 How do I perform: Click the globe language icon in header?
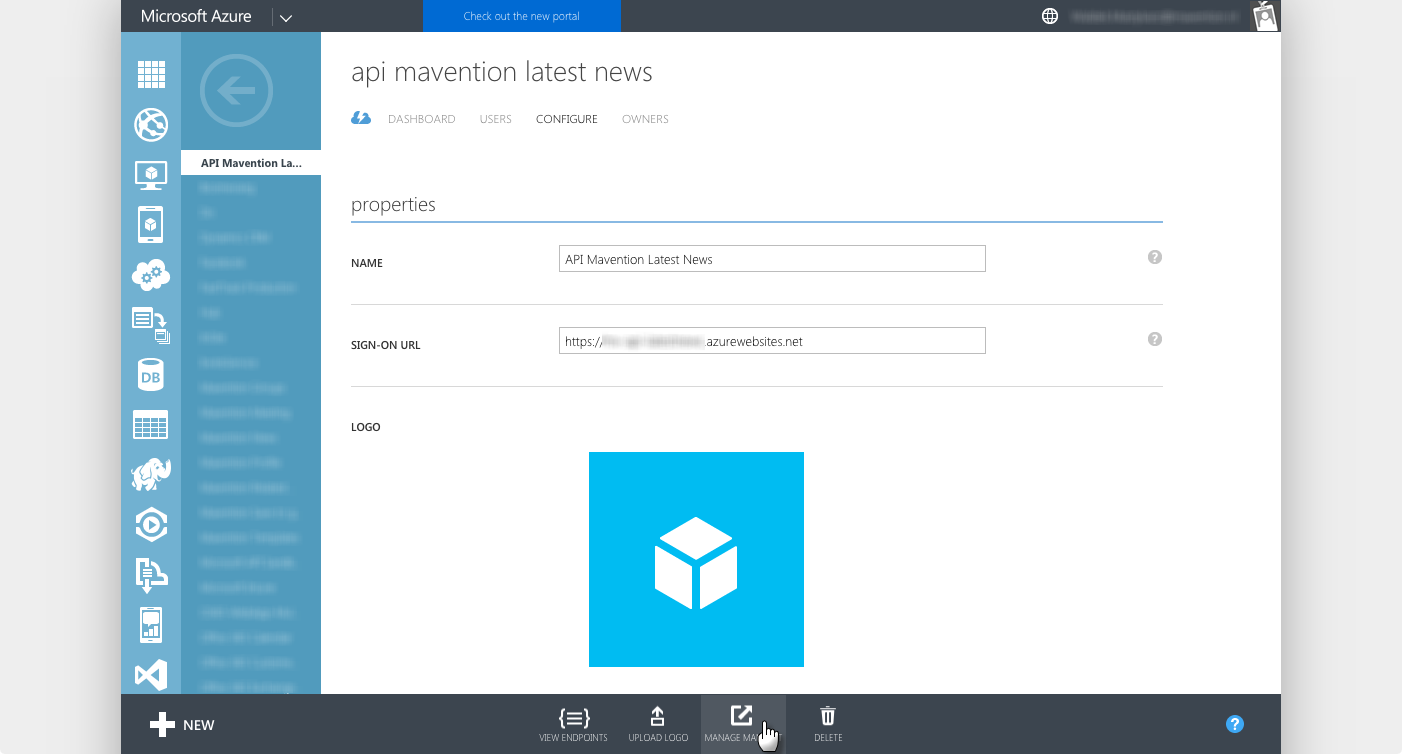[1050, 16]
